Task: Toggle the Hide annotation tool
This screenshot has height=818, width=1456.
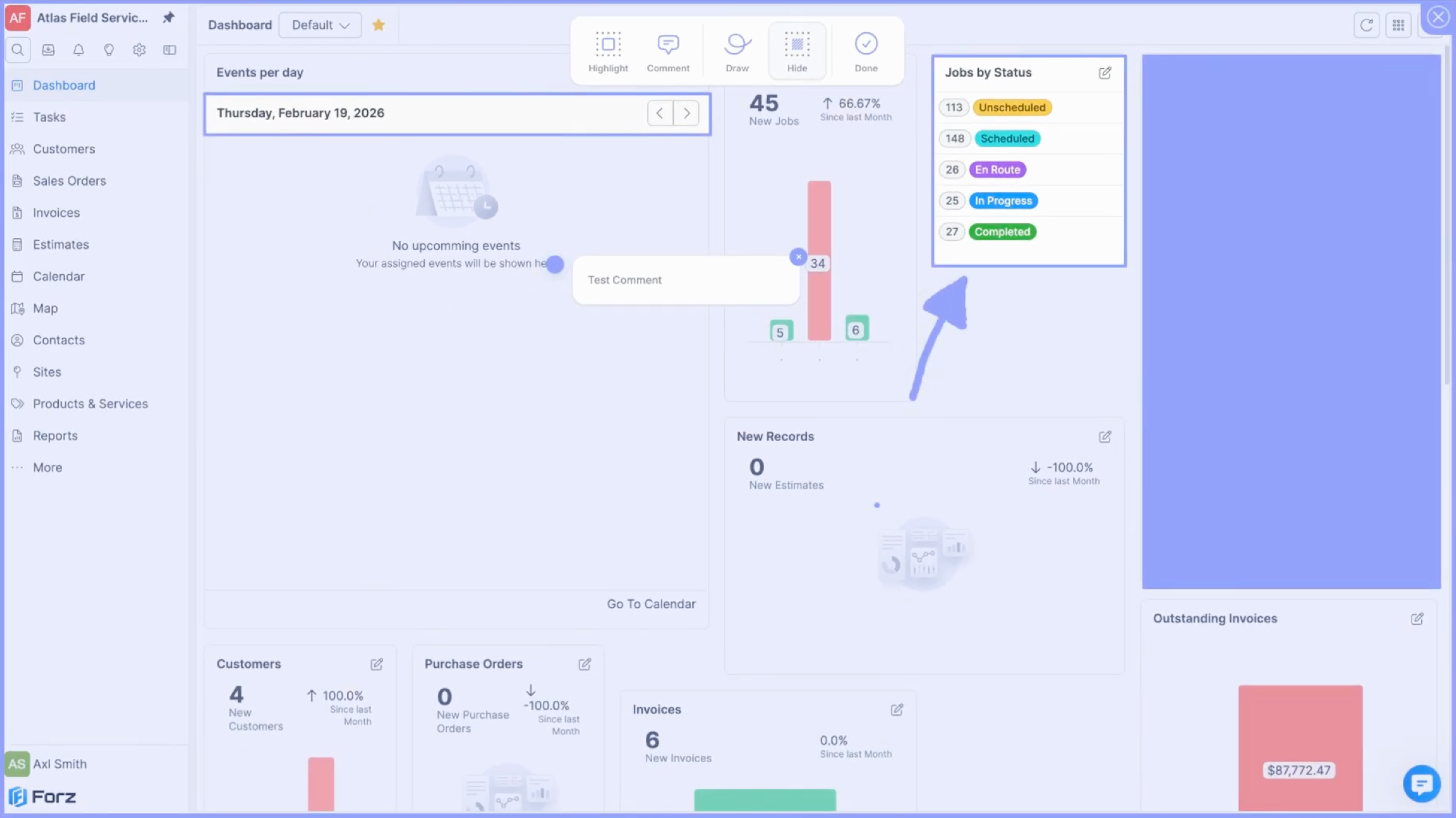Action: coord(796,51)
